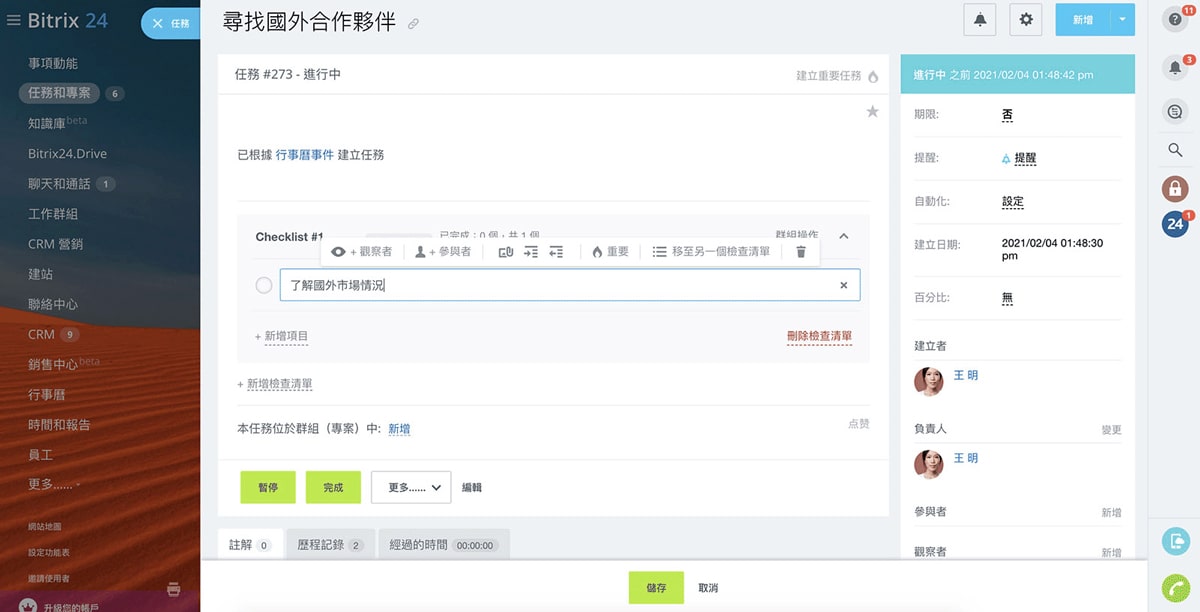Add observer via eye icon 觀察者
This screenshot has height=612, width=1200.
(362, 252)
